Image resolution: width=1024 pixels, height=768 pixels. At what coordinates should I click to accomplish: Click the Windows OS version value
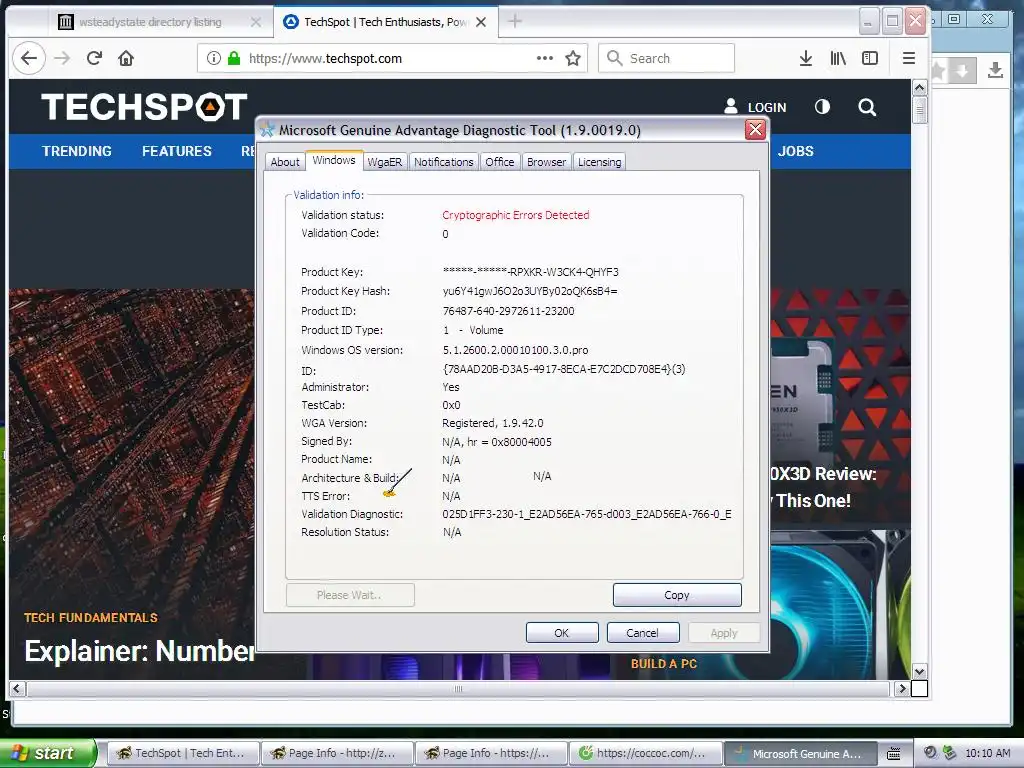coord(515,350)
